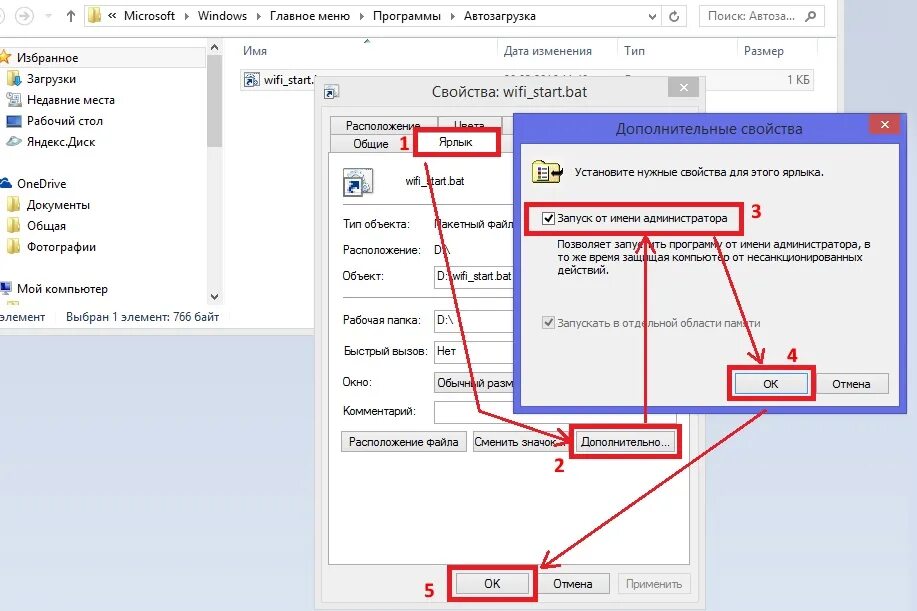Click the Forward navigation arrow in Explorer
The image size is (917, 611).
[24, 16]
